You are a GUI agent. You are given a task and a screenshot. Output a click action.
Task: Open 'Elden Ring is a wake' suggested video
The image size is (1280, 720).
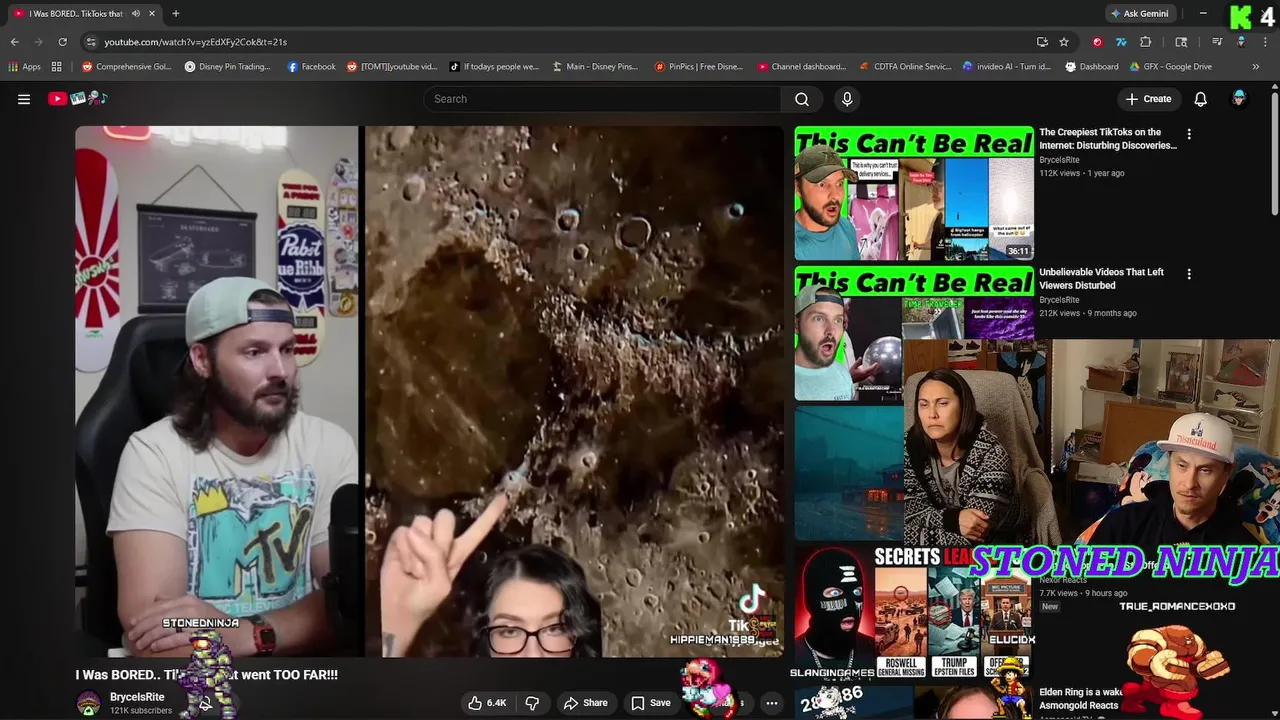[x=1081, y=698]
